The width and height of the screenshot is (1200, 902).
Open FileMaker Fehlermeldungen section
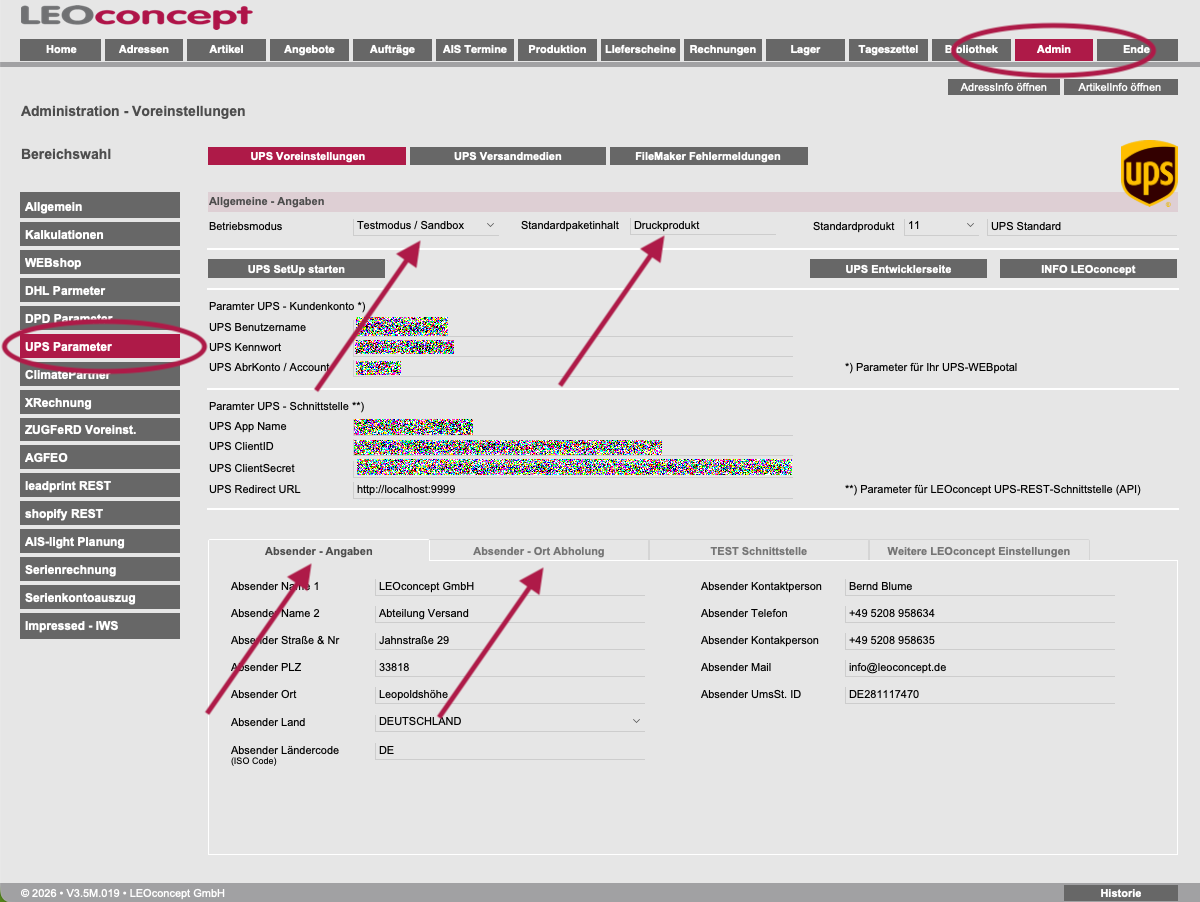click(708, 156)
